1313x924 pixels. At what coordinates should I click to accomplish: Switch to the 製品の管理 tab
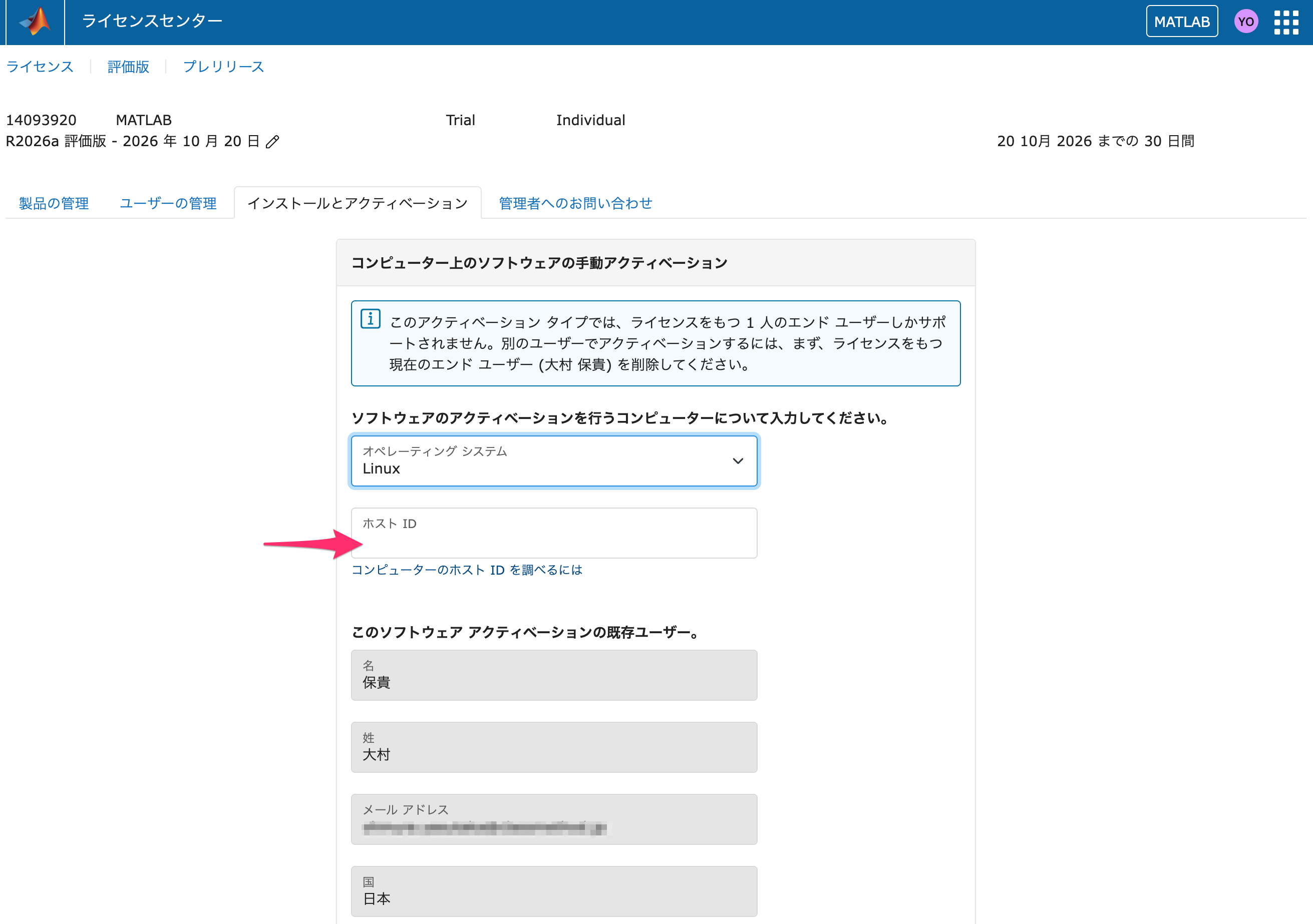54,203
